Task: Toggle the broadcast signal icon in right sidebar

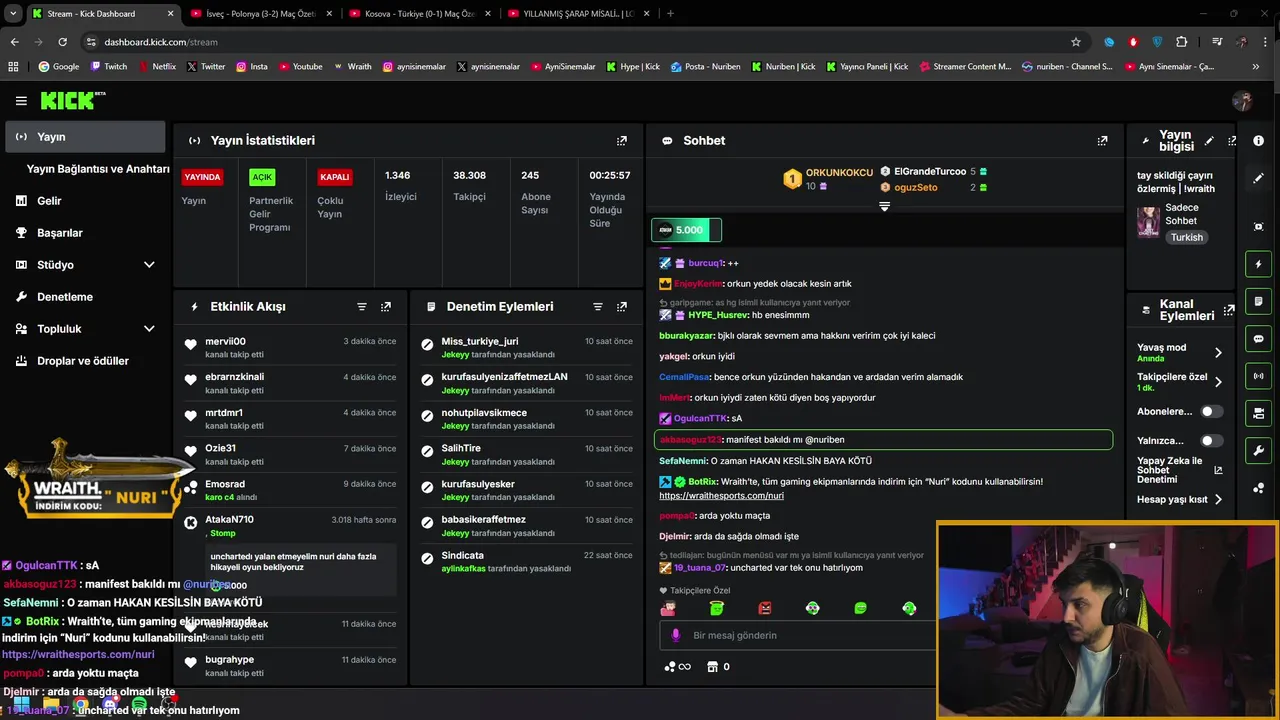Action: point(1259,376)
